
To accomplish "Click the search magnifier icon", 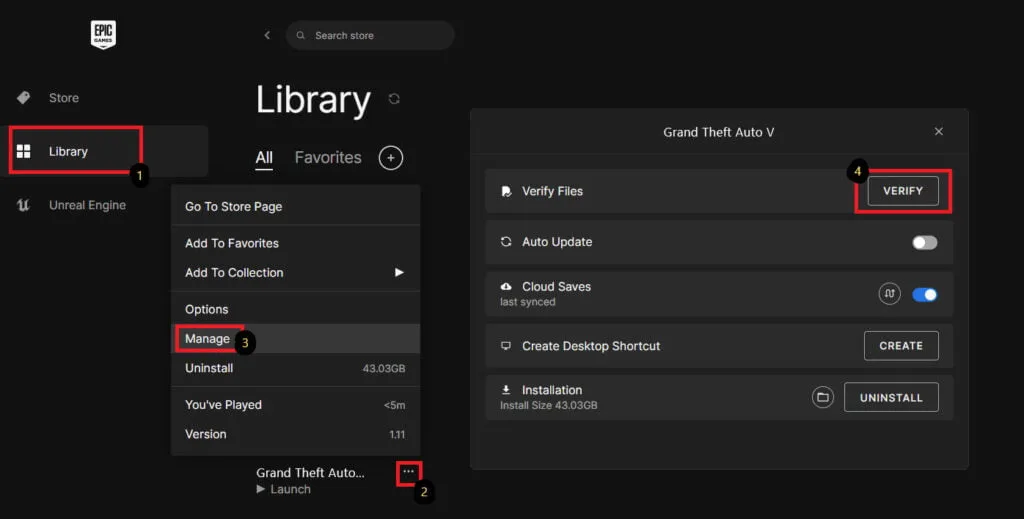I will 300,35.
